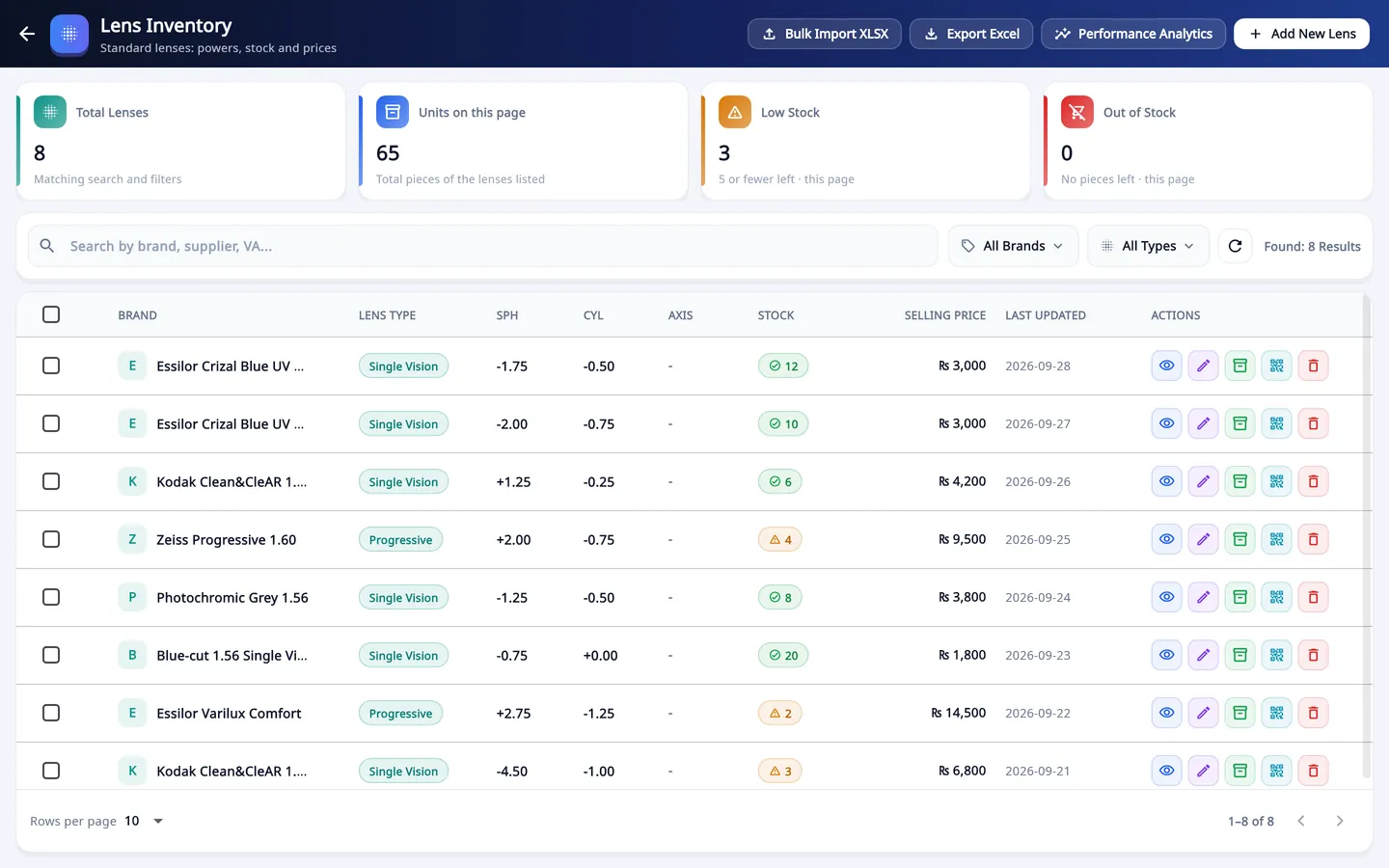The width and height of the screenshot is (1389, 868).
Task: Click the low stock badge showing 2
Action: (x=779, y=713)
